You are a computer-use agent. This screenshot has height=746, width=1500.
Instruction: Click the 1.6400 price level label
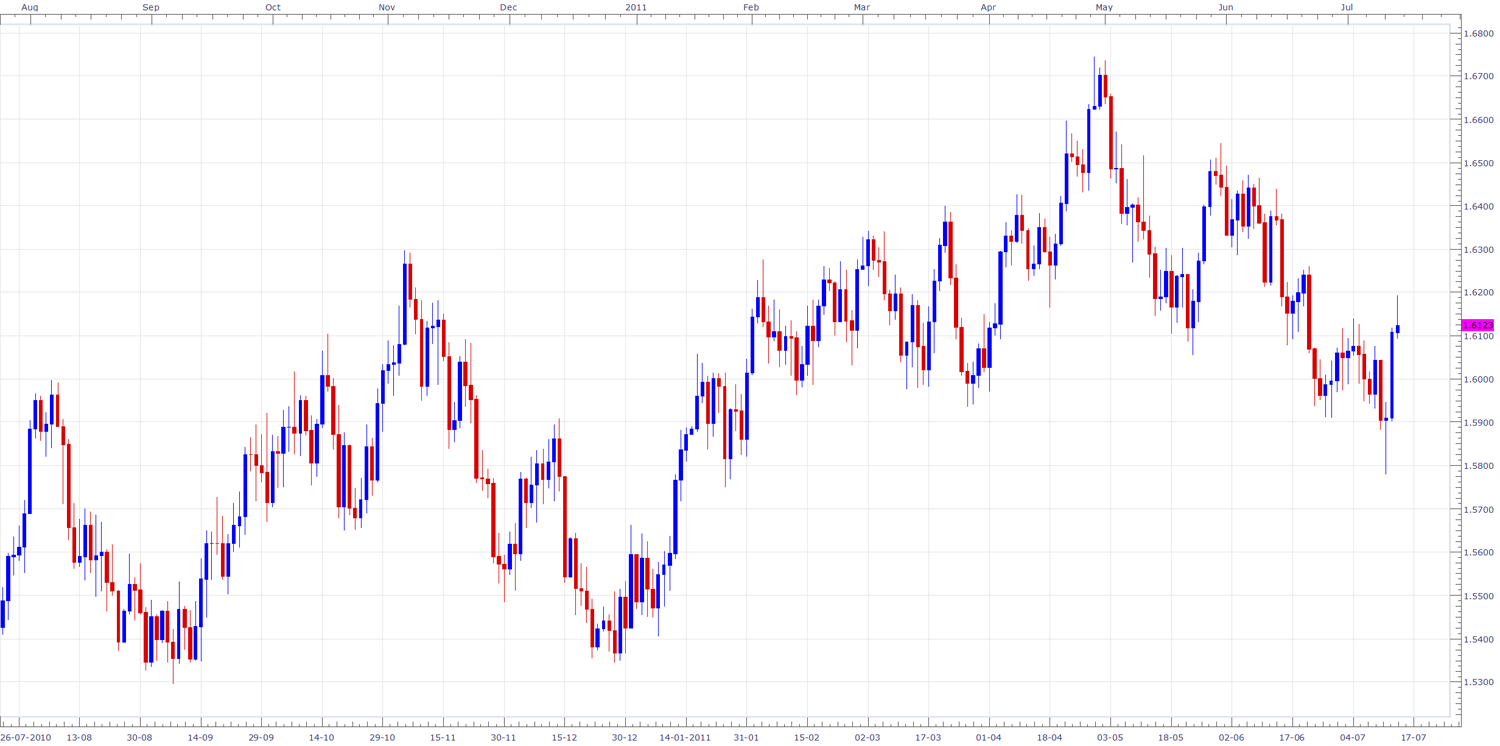coord(1478,206)
